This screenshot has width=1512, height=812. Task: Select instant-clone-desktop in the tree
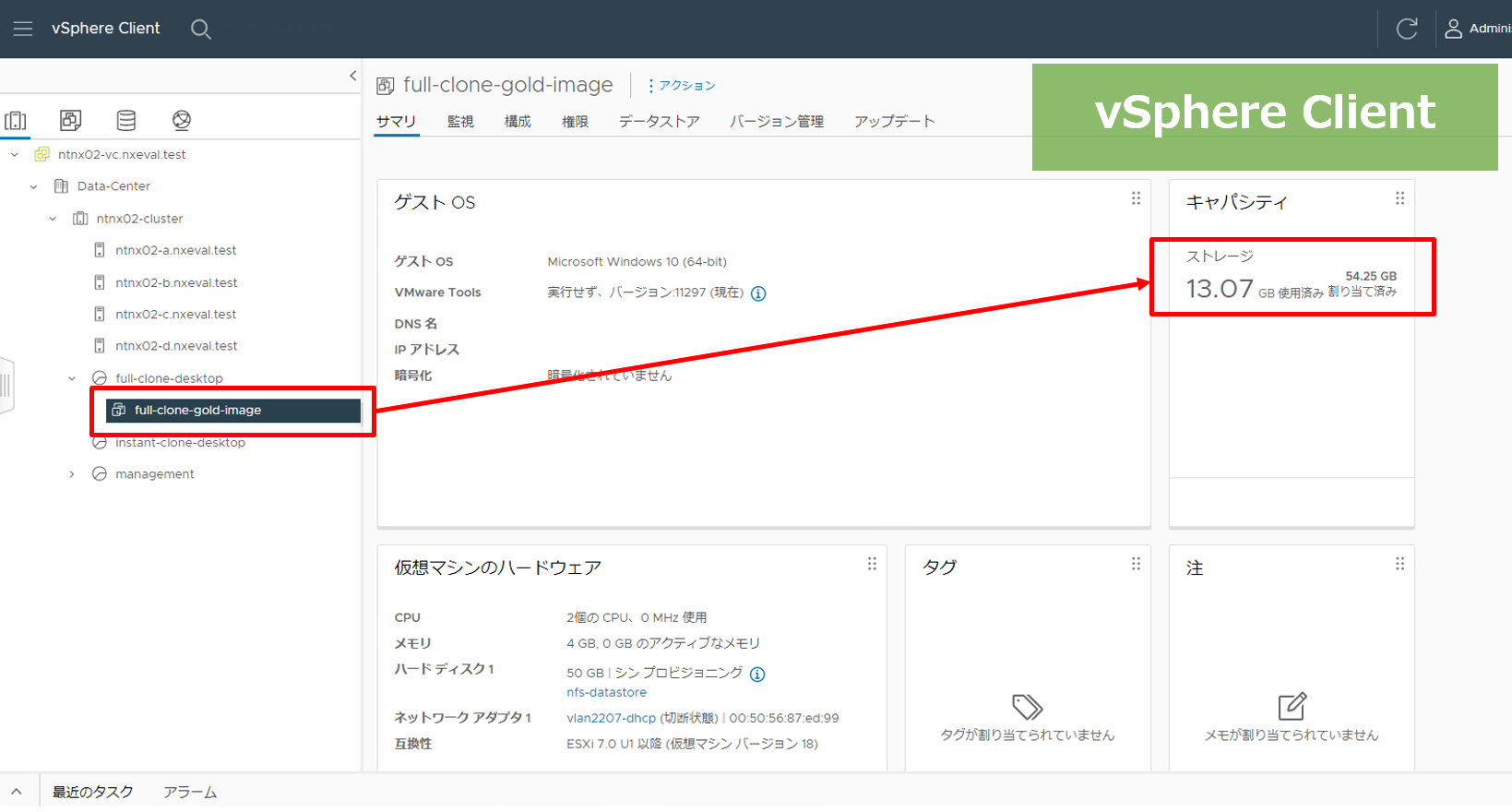tap(180, 443)
